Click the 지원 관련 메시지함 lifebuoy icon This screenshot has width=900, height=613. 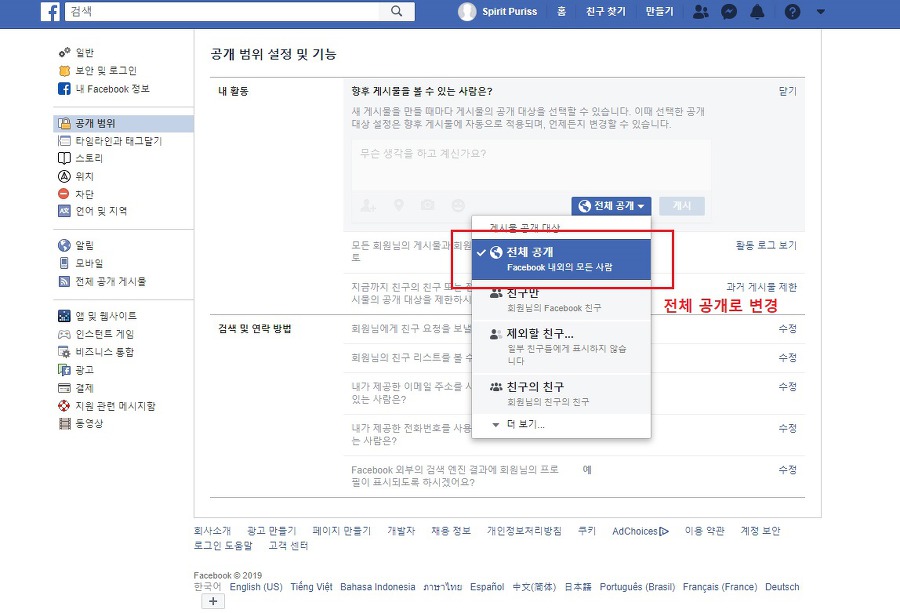[x=64, y=406]
